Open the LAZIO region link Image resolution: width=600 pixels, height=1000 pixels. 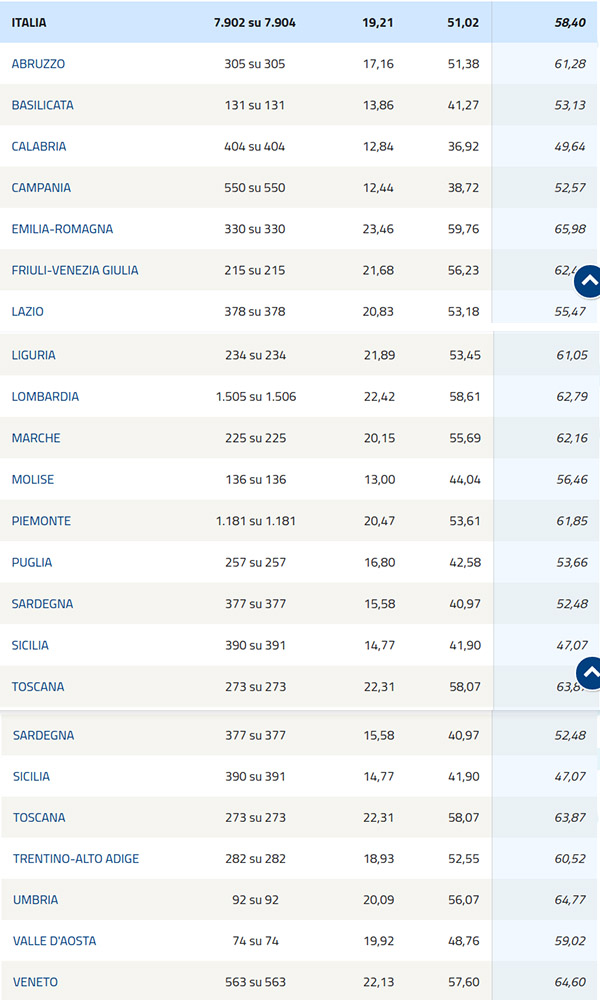pos(28,312)
